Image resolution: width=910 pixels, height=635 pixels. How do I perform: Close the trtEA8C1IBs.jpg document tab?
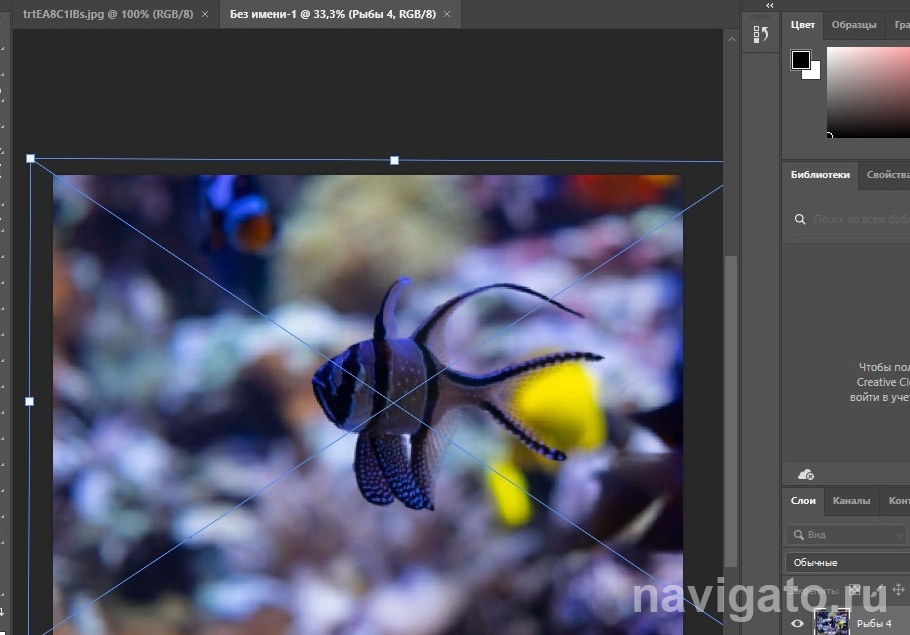point(205,15)
